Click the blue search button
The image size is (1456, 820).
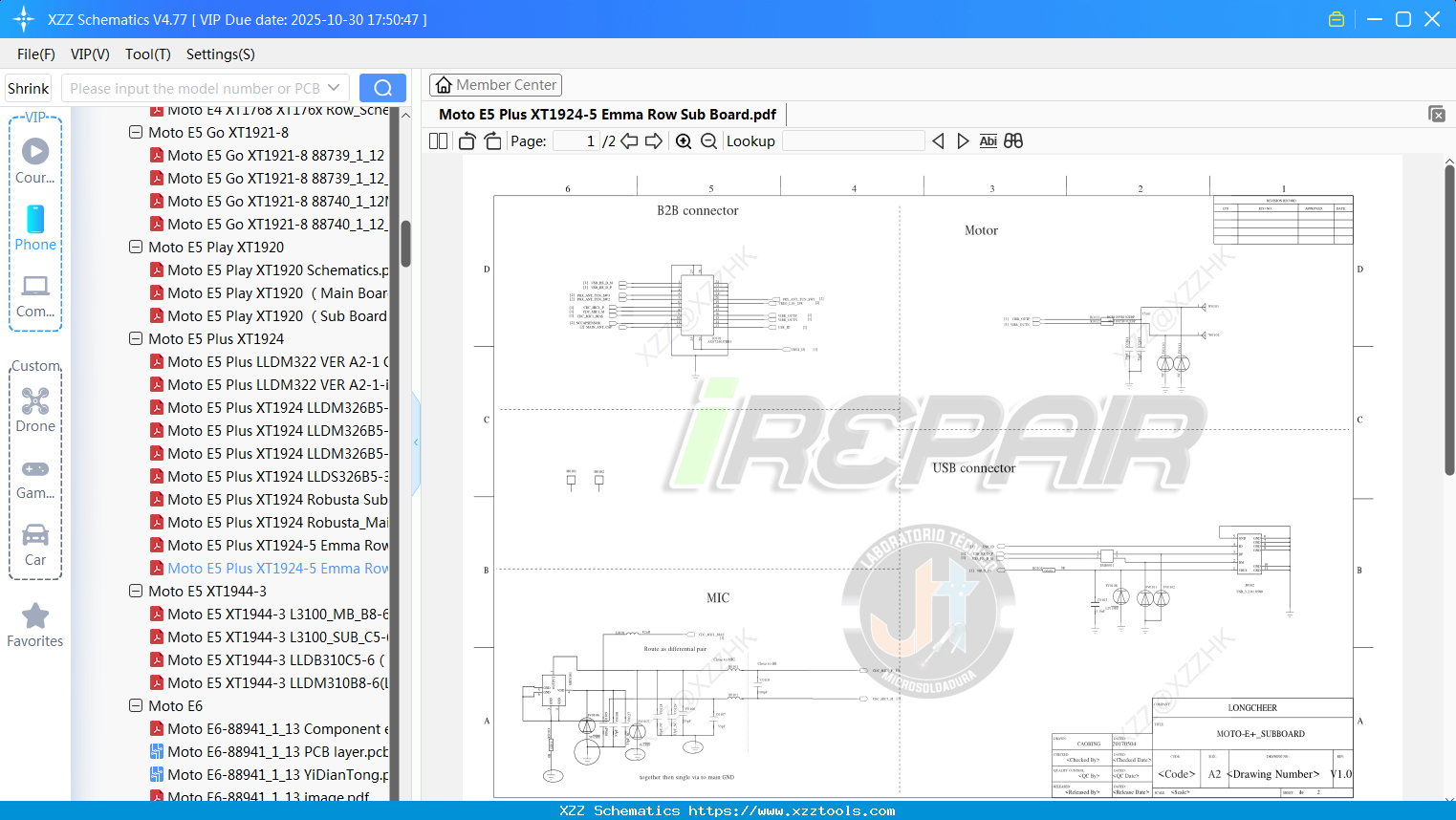[x=382, y=88]
